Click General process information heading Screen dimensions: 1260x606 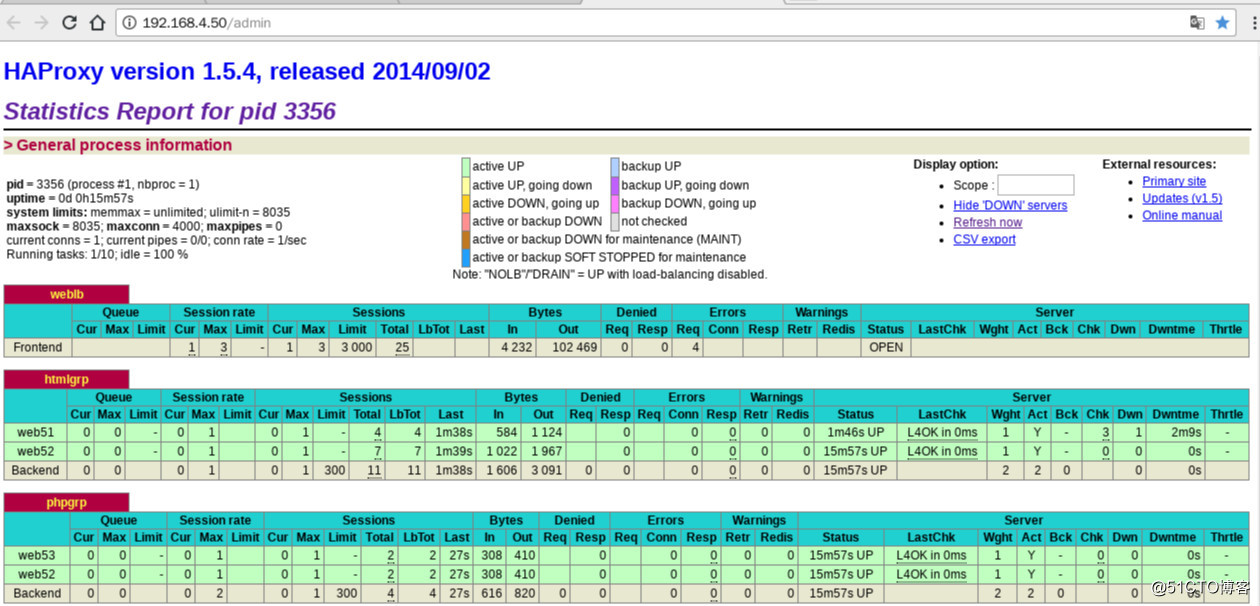[118, 145]
